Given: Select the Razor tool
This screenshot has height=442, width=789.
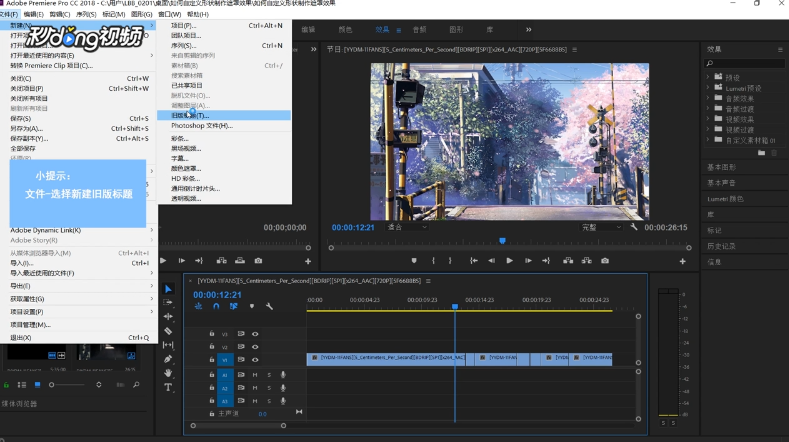Looking at the screenshot, I should click(x=168, y=331).
